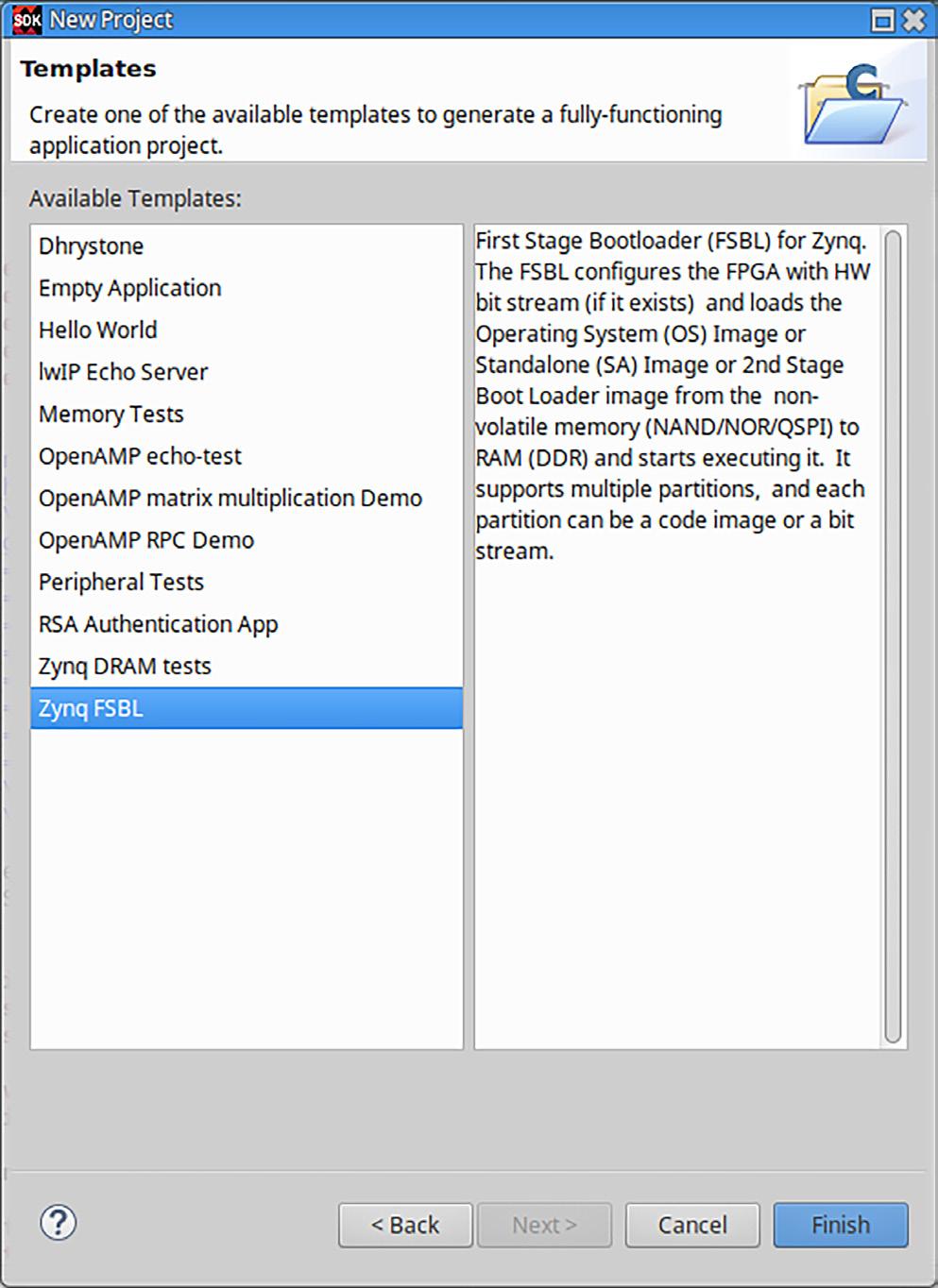Click the description panel vertical scrollbar
Viewport: 938px width, 1288px height.
point(893,637)
